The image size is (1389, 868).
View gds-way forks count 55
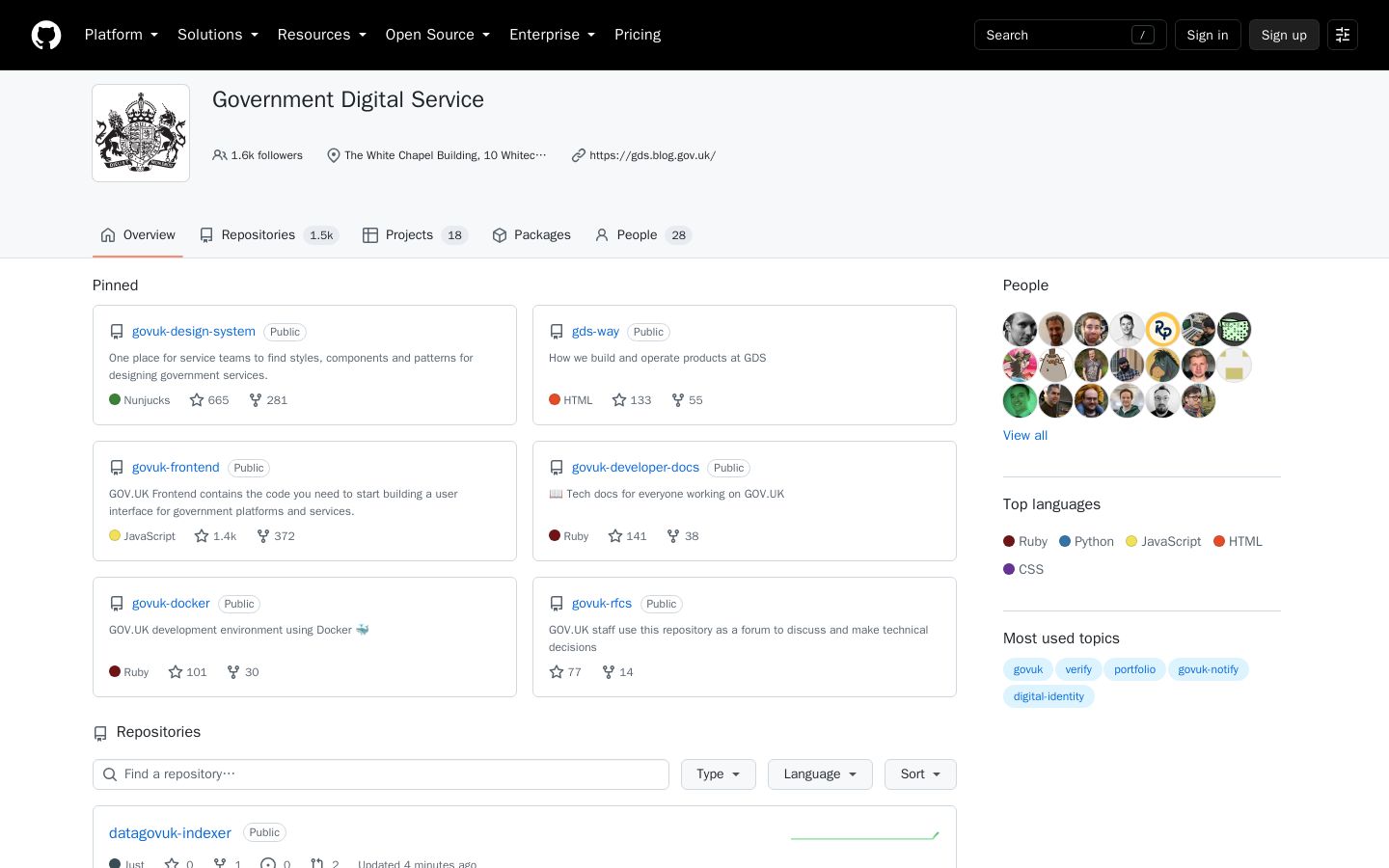[687, 400]
